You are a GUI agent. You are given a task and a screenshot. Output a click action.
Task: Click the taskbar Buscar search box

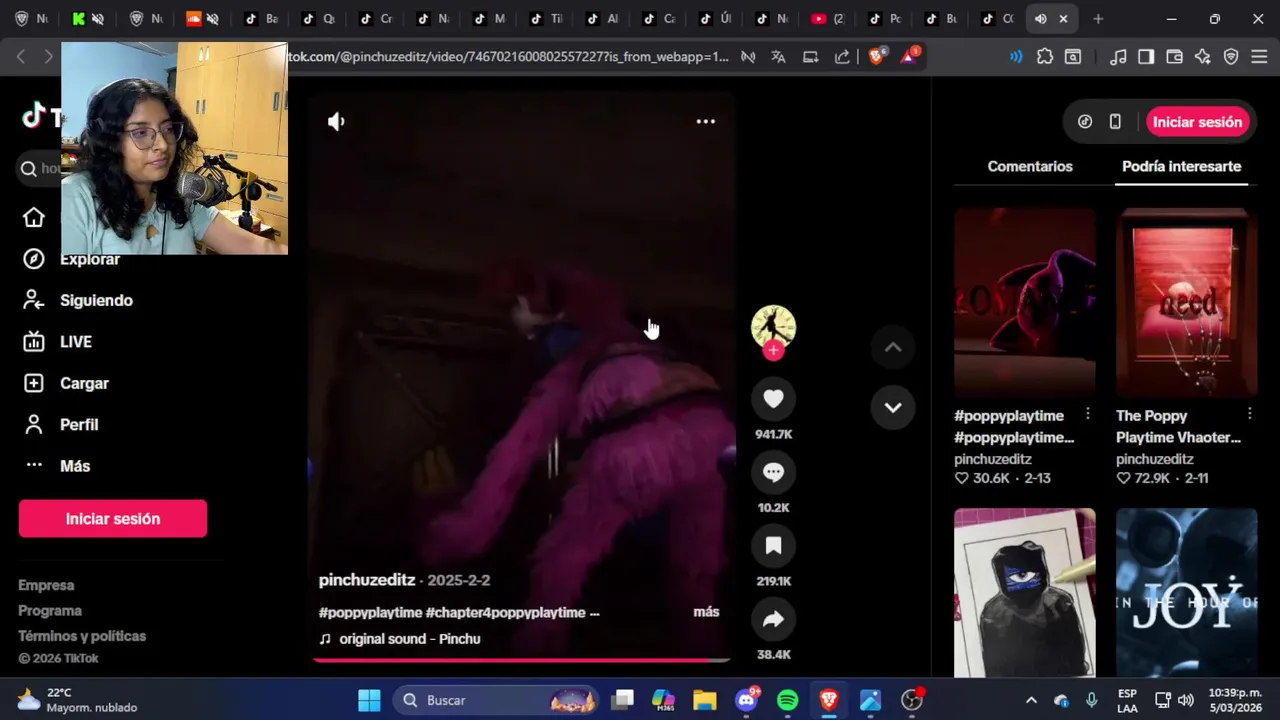496,700
